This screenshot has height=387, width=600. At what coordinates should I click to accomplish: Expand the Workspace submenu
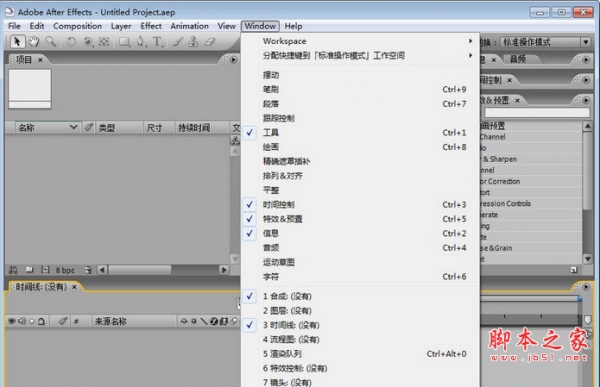pyautogui.click(x=361, y=41)
